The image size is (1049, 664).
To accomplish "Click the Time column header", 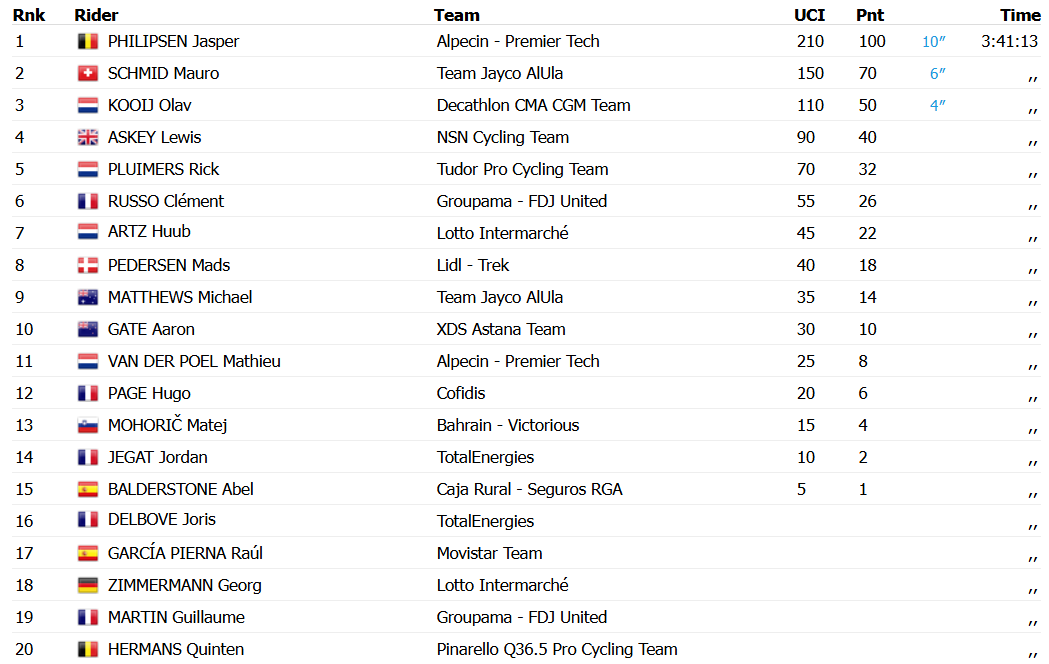I will tap(1020, 15).
